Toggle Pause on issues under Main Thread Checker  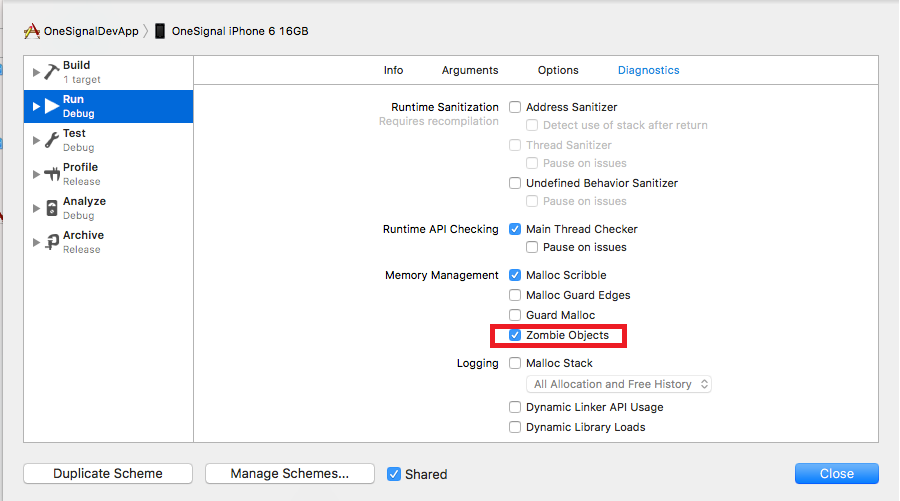(x=532, y=247)
